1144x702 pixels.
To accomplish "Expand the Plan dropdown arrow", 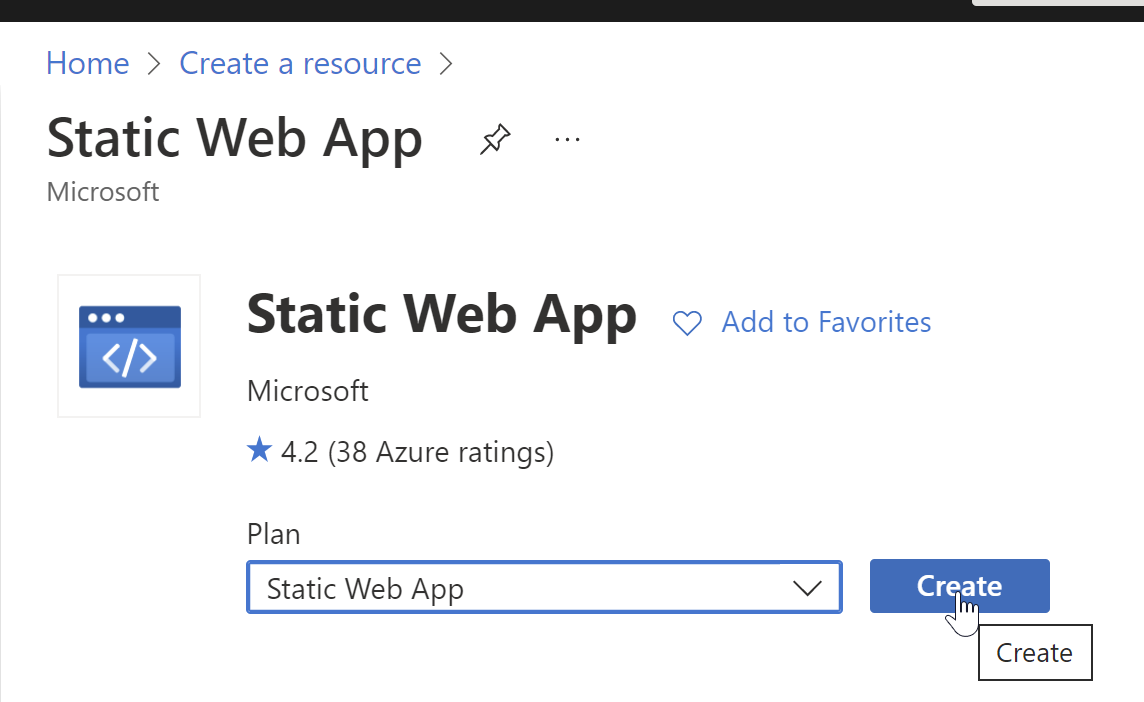I will pos(806,588).
